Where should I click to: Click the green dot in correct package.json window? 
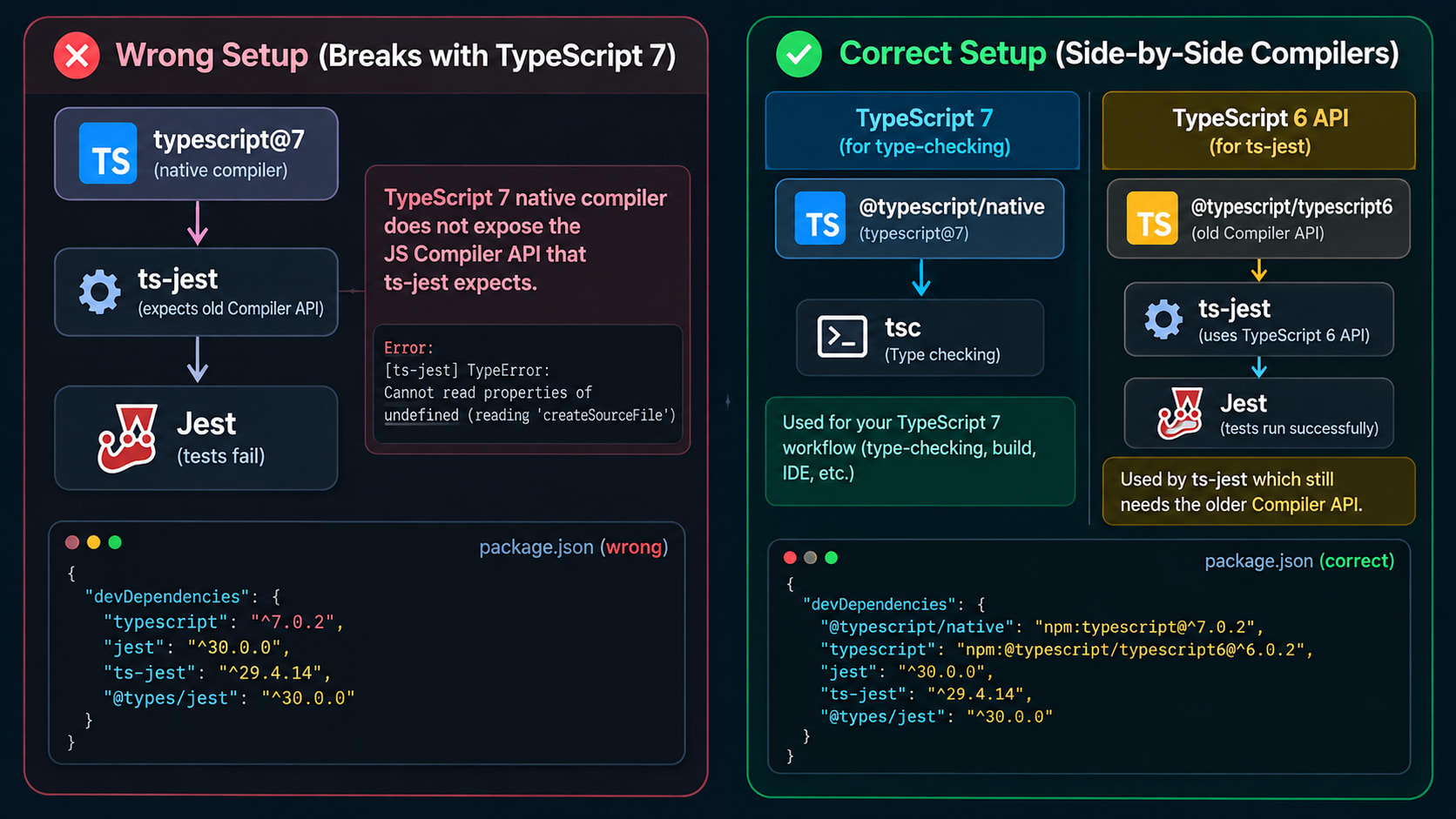(832, 558)
